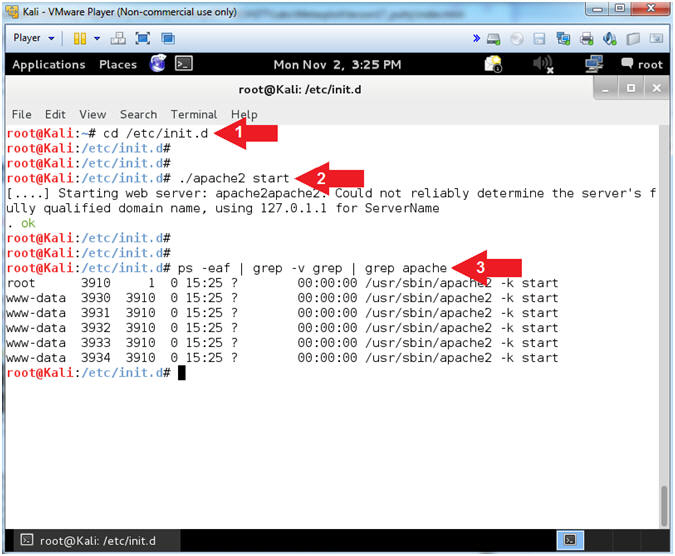Launch a new terminal from the panel icon

tap(184, 64)
